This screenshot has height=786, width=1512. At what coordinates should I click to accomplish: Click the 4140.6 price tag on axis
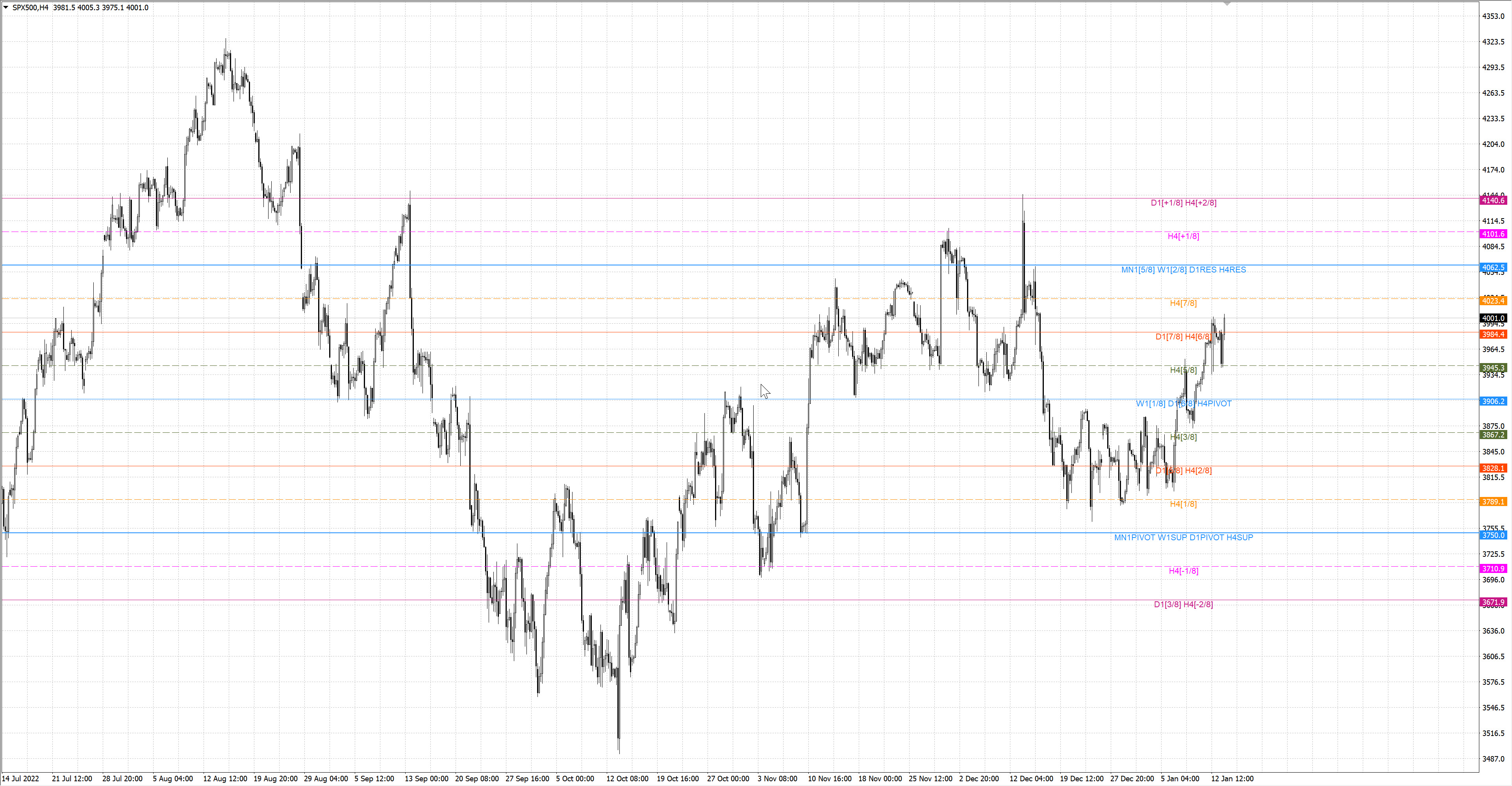(x=1493, y=201)
